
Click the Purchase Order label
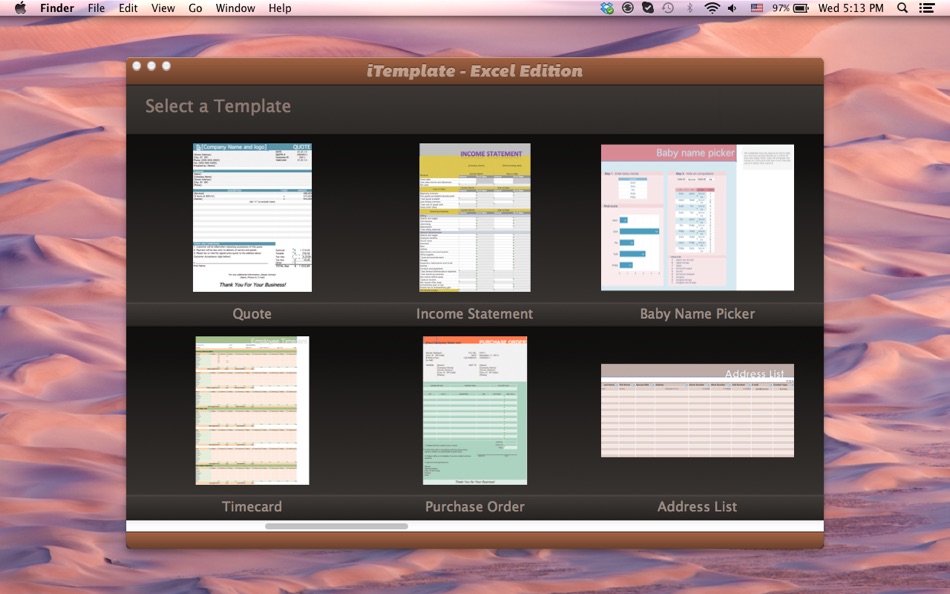[474, 507]
